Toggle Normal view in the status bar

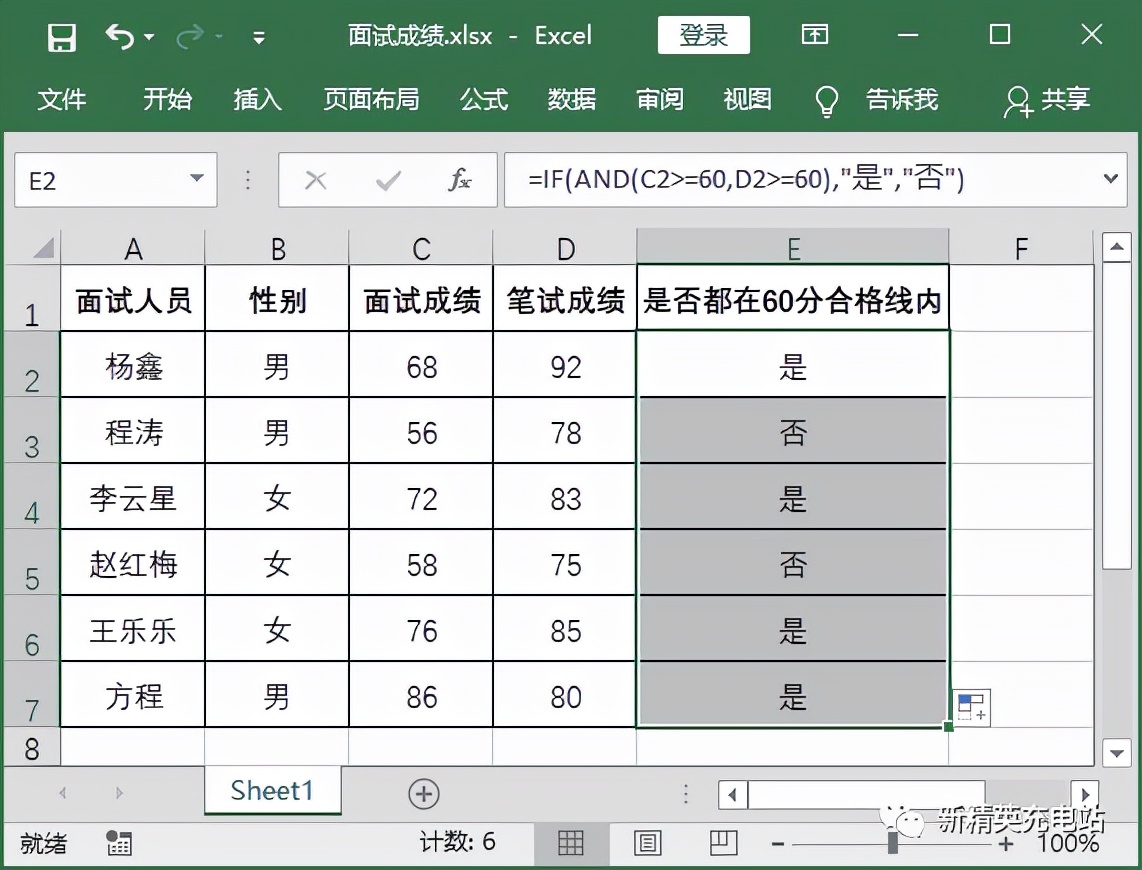571,843
